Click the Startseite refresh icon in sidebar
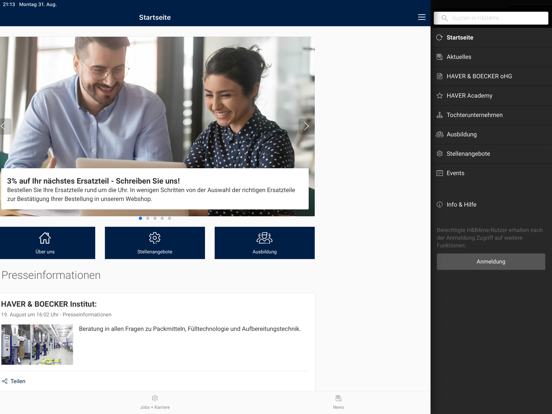This screenshot has width=552, height=414. coord(439,38)
